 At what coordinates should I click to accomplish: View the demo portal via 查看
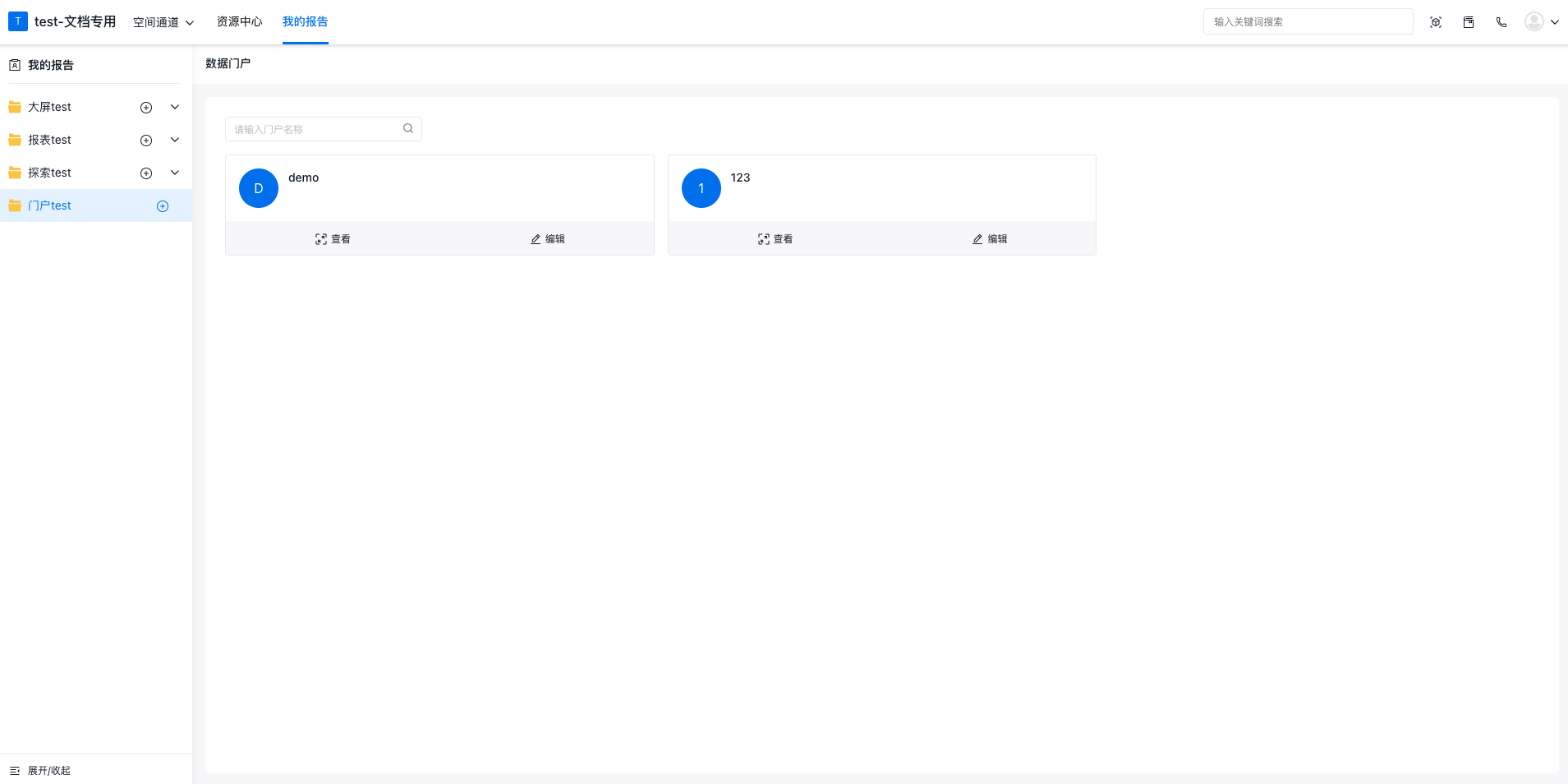click(333, 239)
